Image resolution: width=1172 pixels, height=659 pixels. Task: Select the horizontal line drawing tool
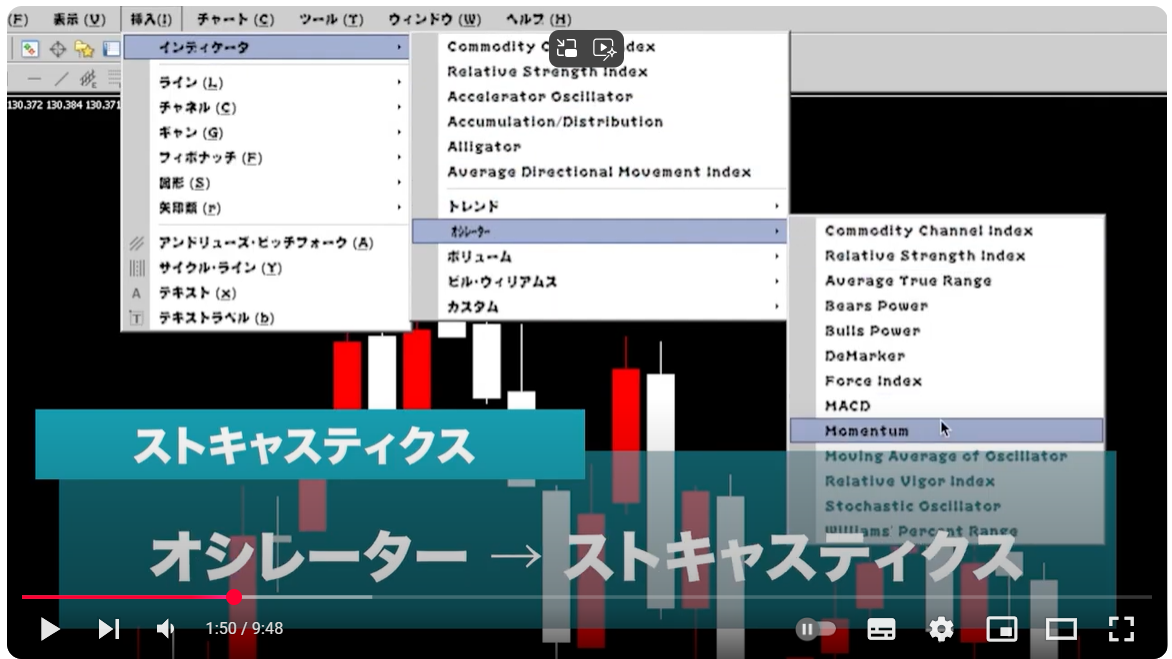point(34,78)
